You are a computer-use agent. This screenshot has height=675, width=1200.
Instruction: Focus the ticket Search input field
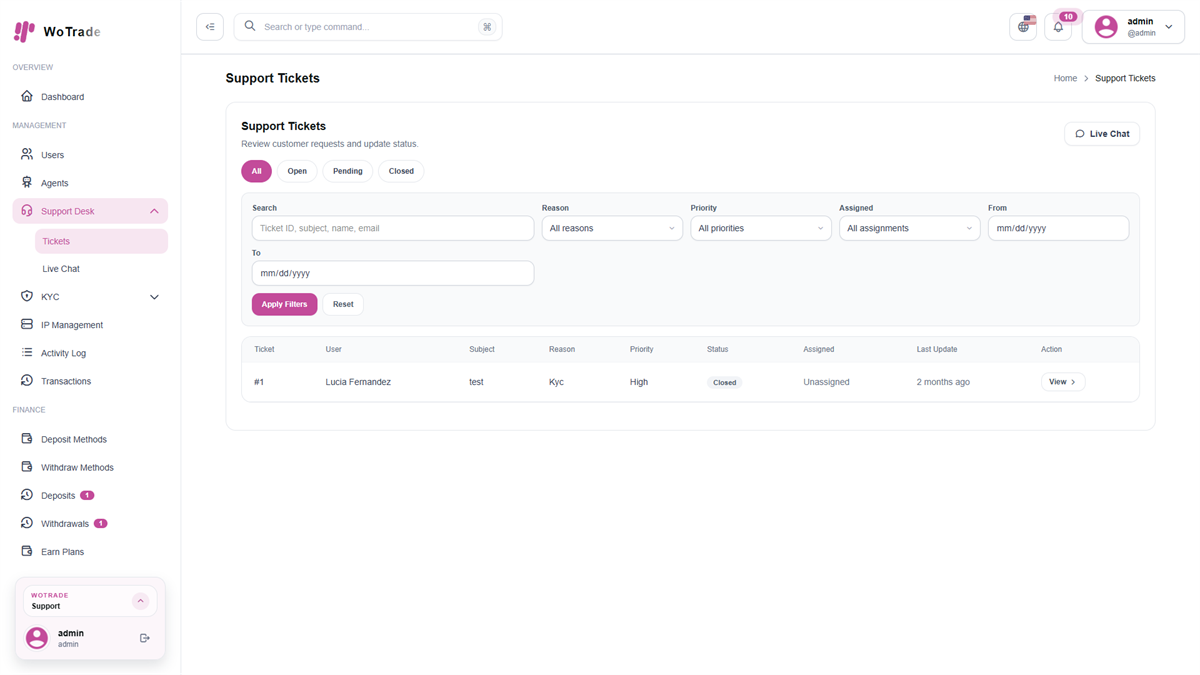pos(393,228)
